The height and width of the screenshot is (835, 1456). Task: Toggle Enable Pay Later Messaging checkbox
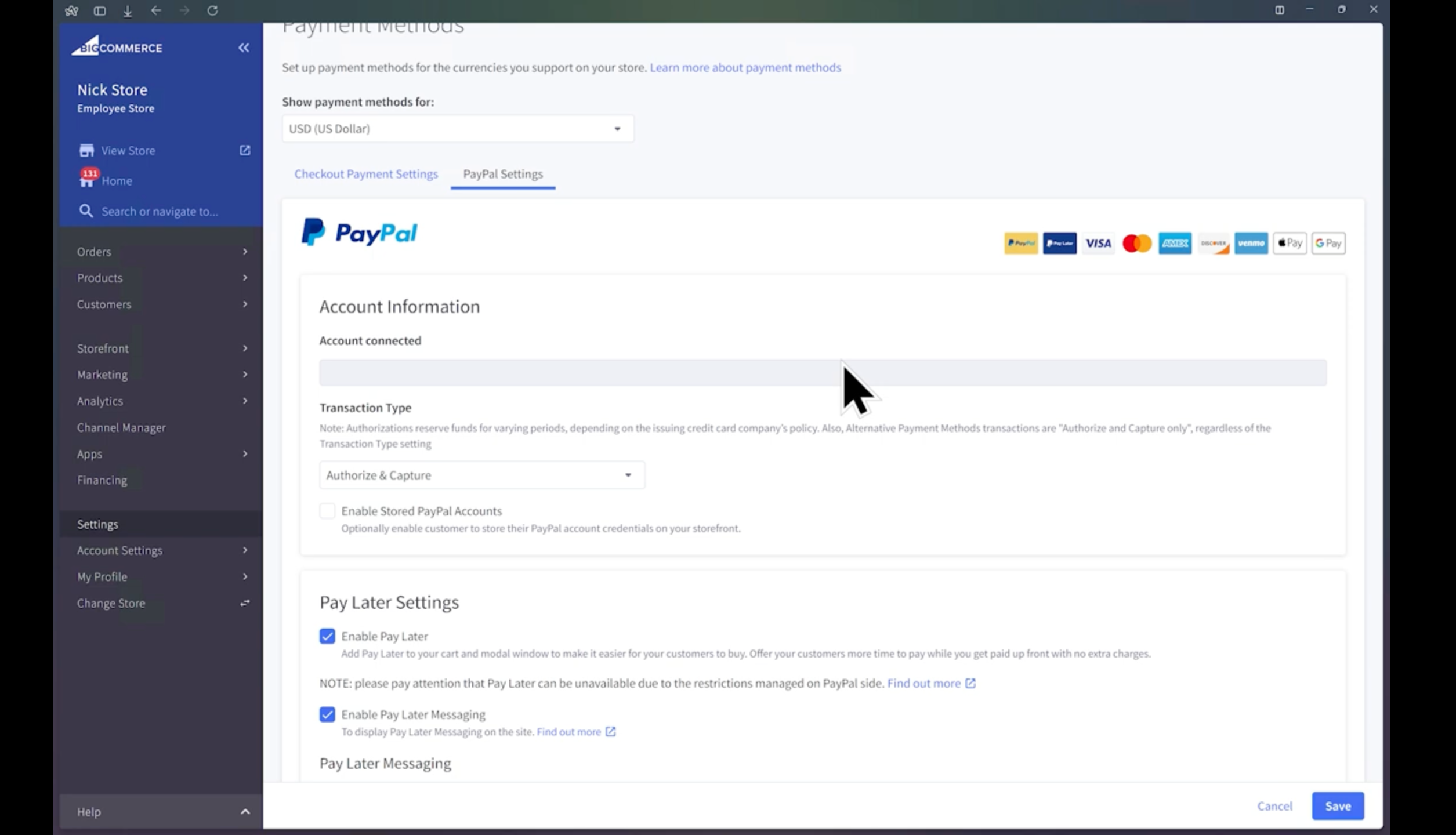327,714
